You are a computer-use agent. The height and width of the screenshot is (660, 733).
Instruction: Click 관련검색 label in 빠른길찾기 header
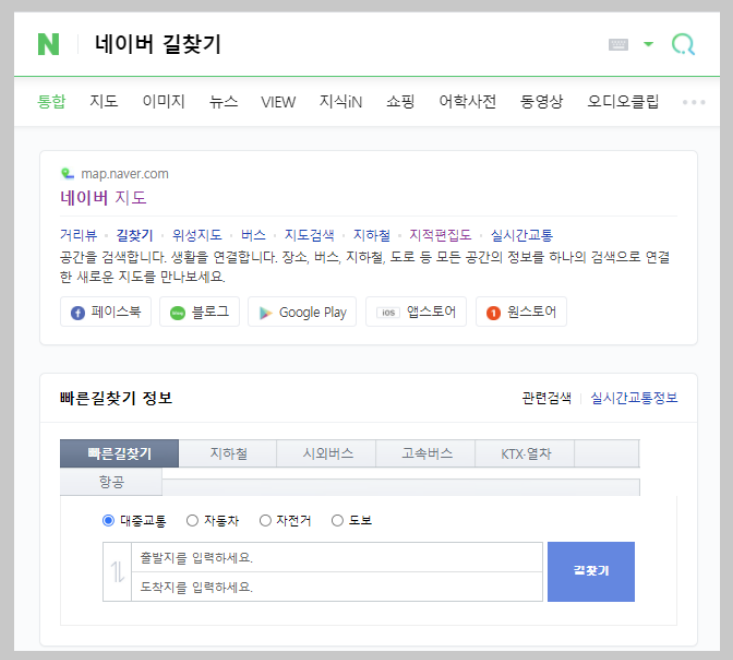tap(546, 398)
